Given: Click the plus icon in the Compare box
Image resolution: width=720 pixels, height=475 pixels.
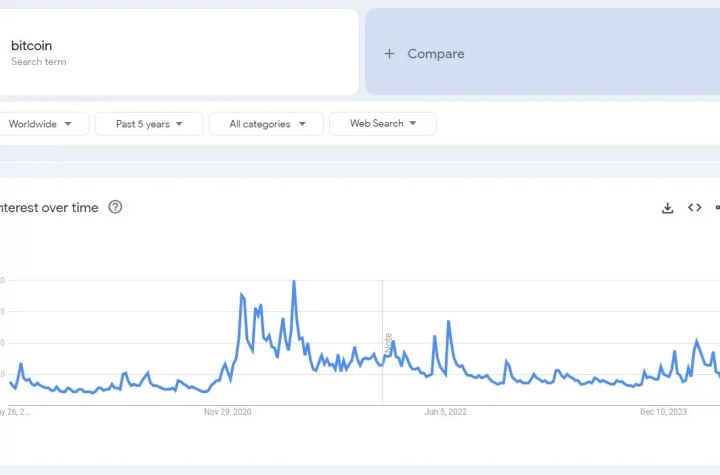Looking at the screenshot, I should tap(389, 54).
